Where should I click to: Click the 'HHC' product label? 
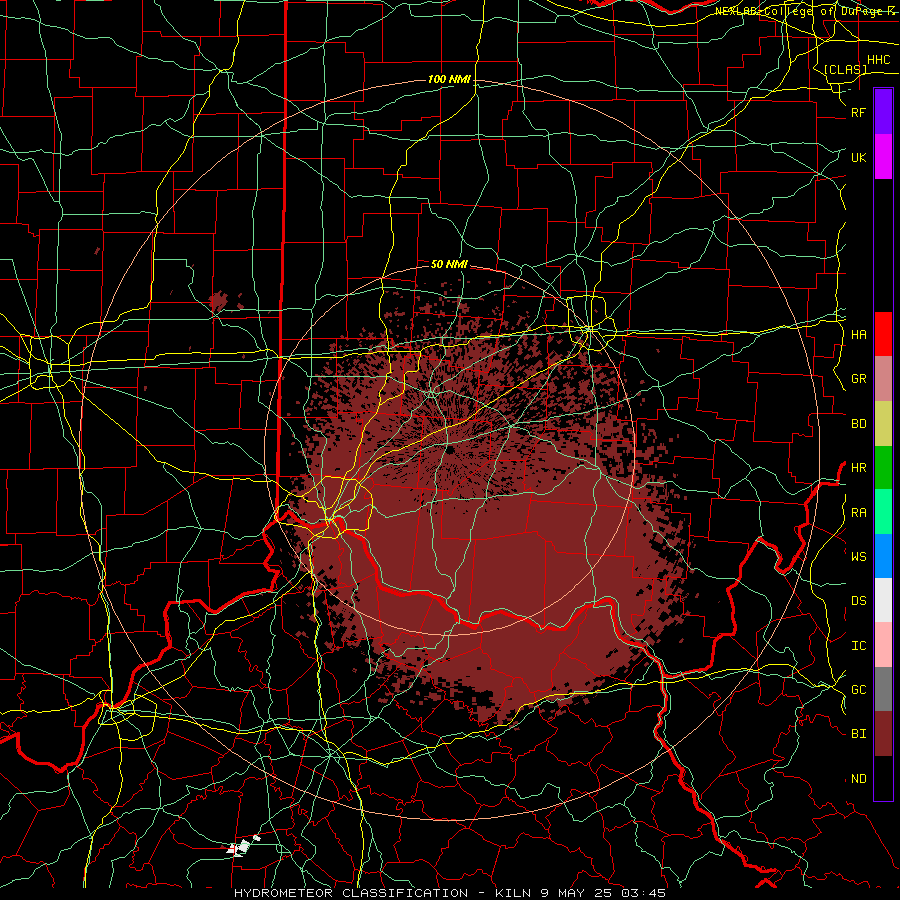pyautogui.click(x=878, y=60)
